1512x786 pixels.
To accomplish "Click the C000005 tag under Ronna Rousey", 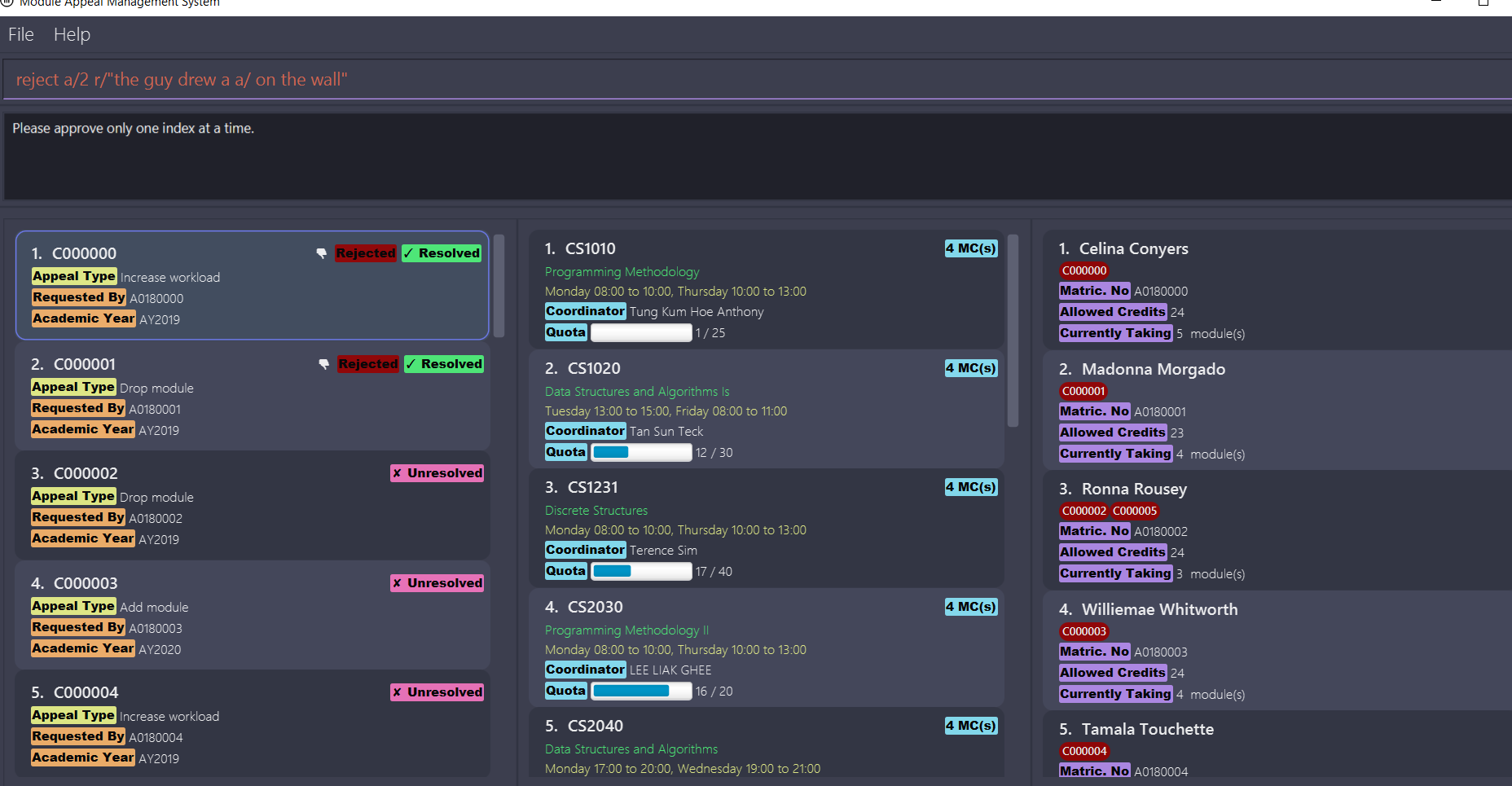I will (1135, 511).
